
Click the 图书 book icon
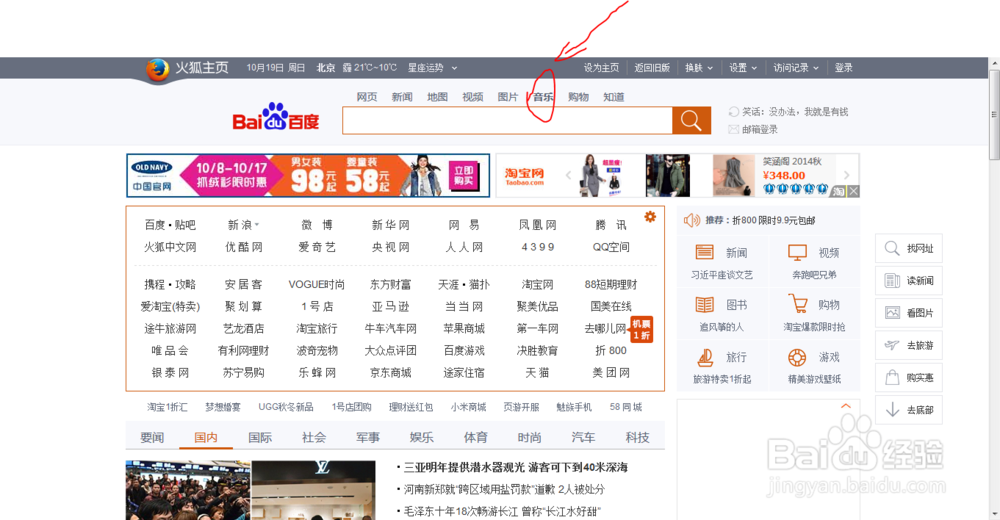coord(705,304)
